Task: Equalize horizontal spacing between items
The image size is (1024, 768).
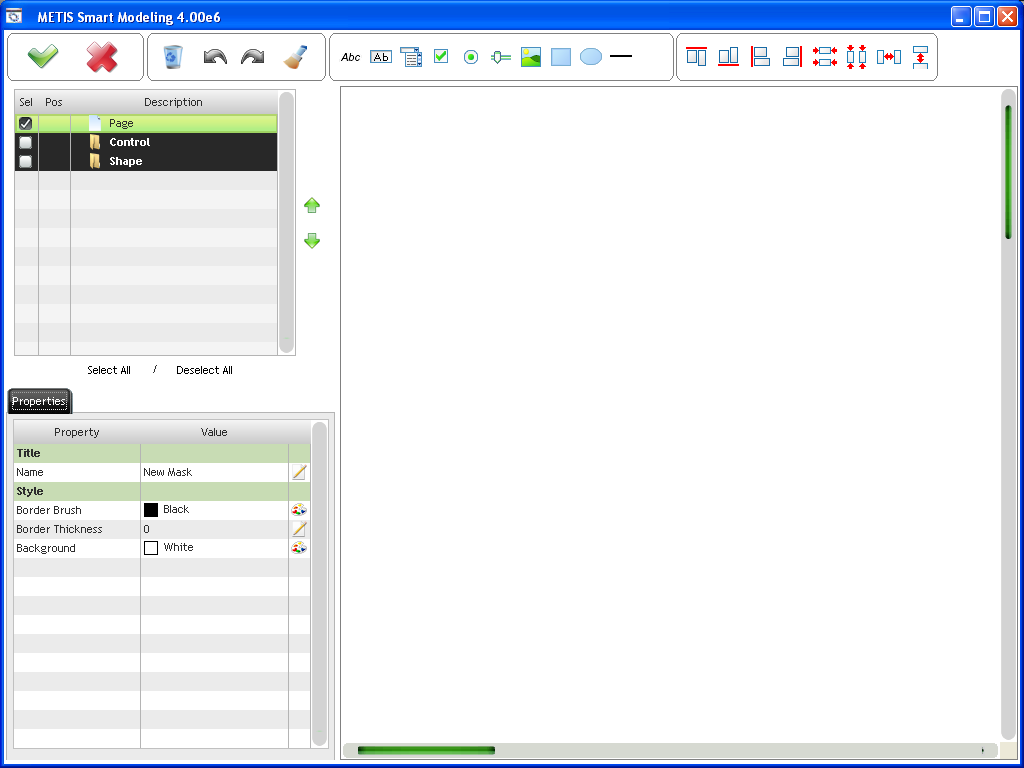Action: (x=889, y=57)
